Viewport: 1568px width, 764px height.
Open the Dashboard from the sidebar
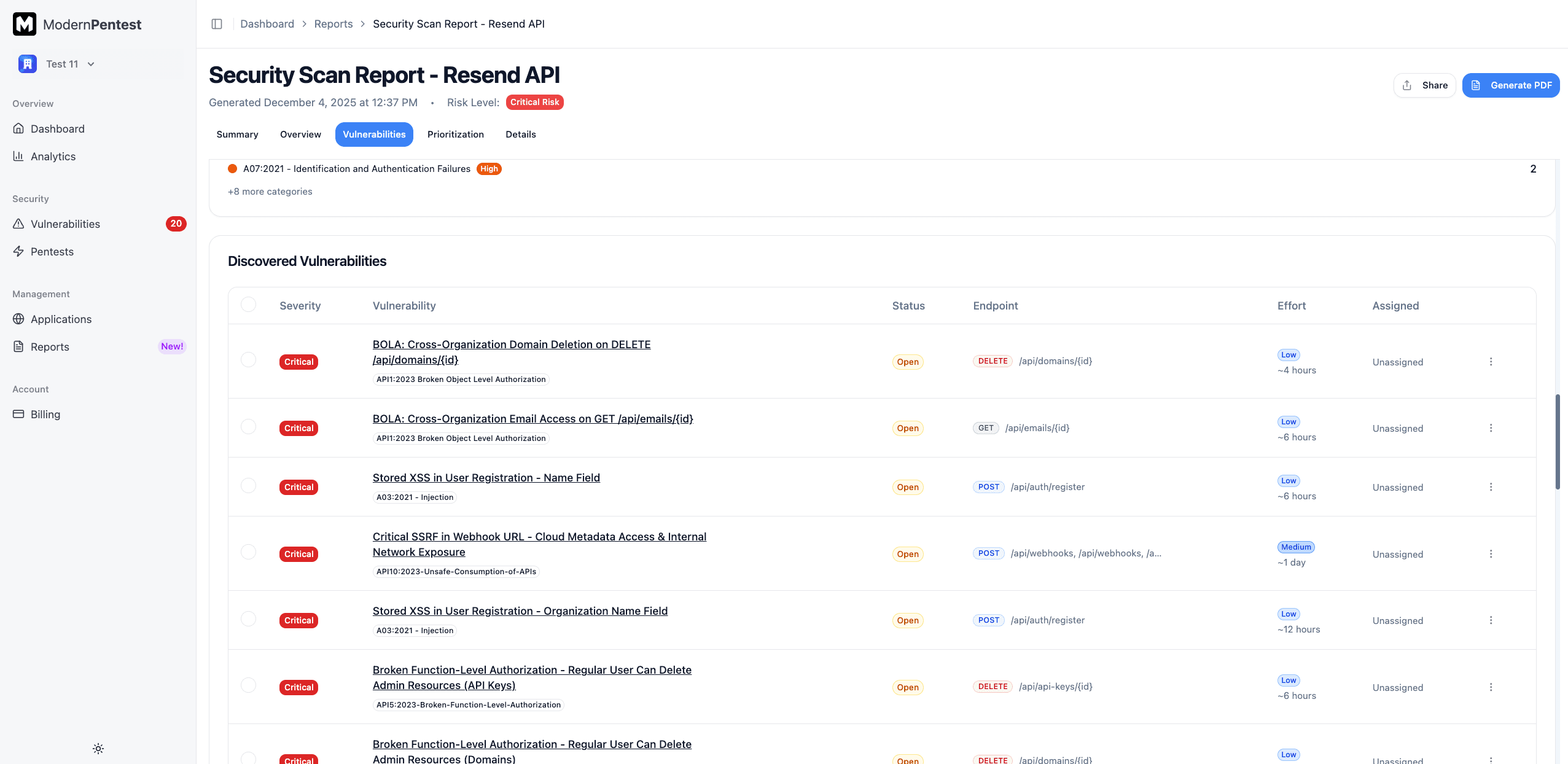(x=58, y=128)
